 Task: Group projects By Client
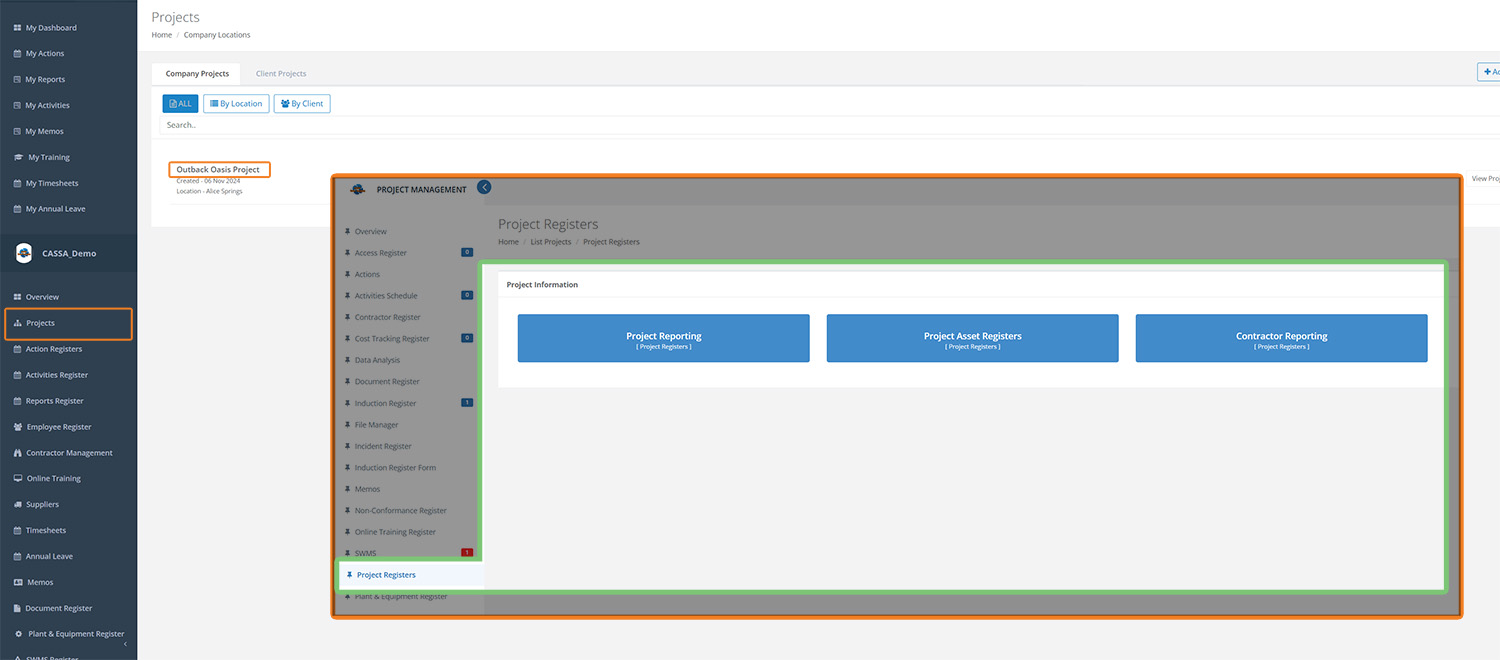tap(302, 104)
